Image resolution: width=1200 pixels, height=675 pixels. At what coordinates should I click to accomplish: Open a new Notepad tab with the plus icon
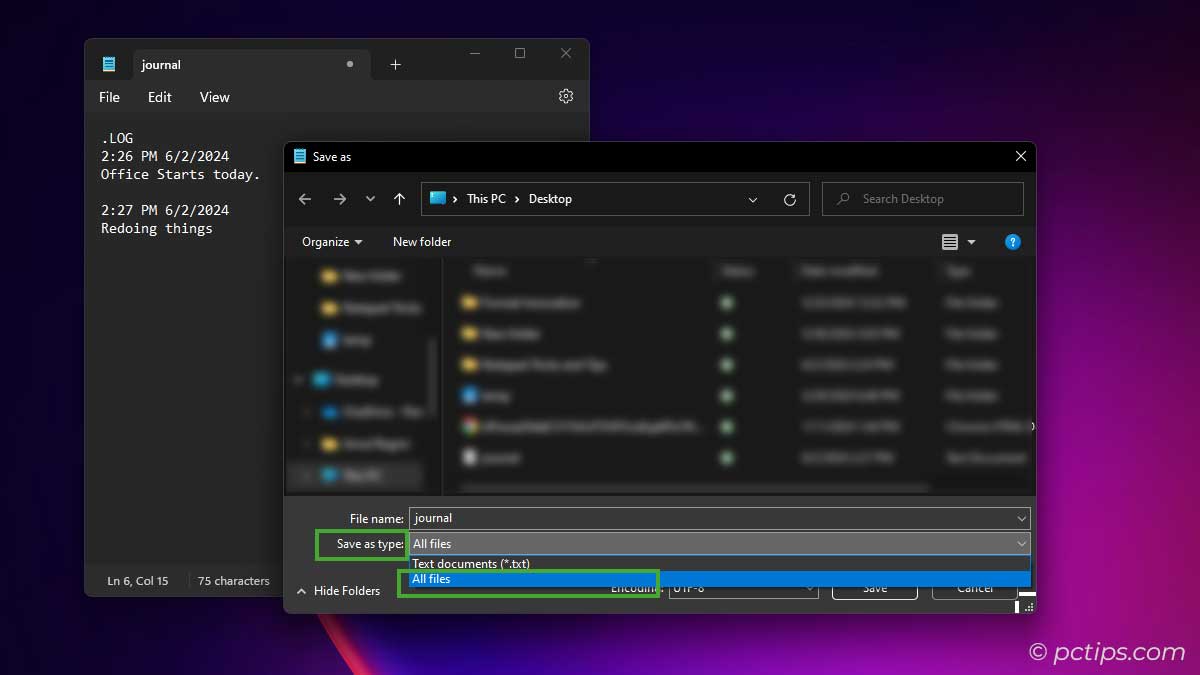coord(395,63)
